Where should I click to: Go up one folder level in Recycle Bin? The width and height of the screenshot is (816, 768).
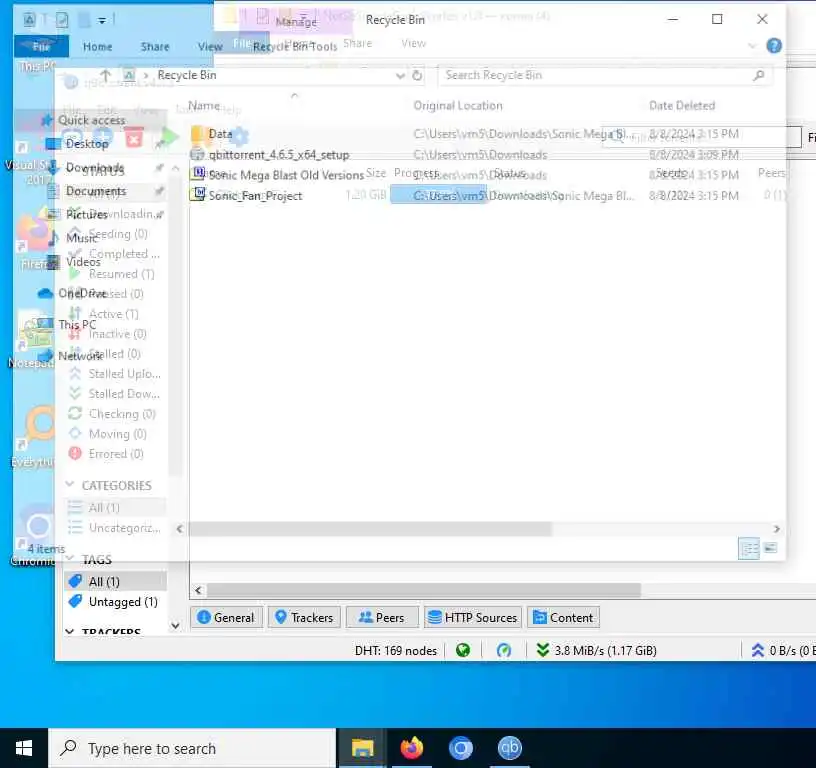coord(106,76)
